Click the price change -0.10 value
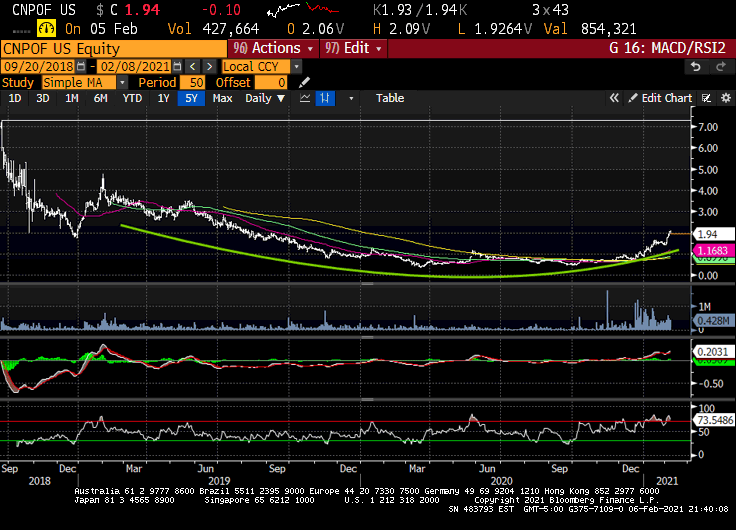Screen dimensions: 736x530 coord(221,9)
